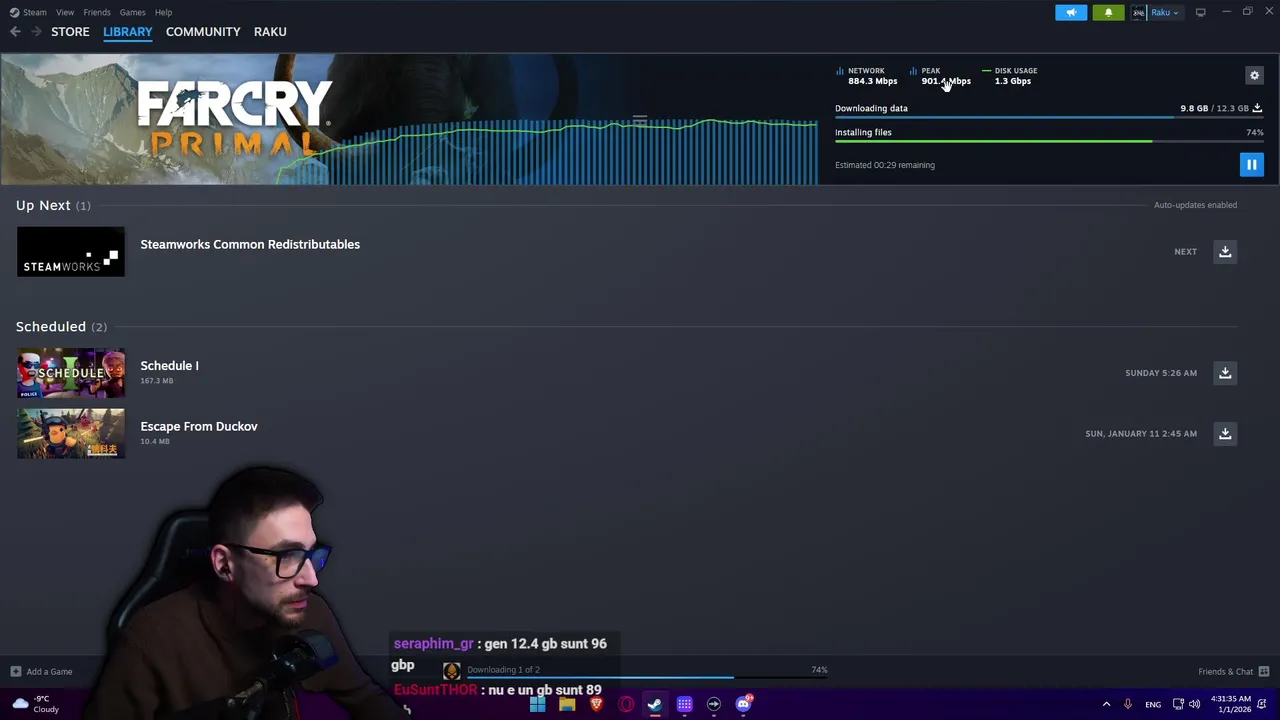Open the Windows Start button
This screenshot has height=720, width=1280.
[537, 704]
